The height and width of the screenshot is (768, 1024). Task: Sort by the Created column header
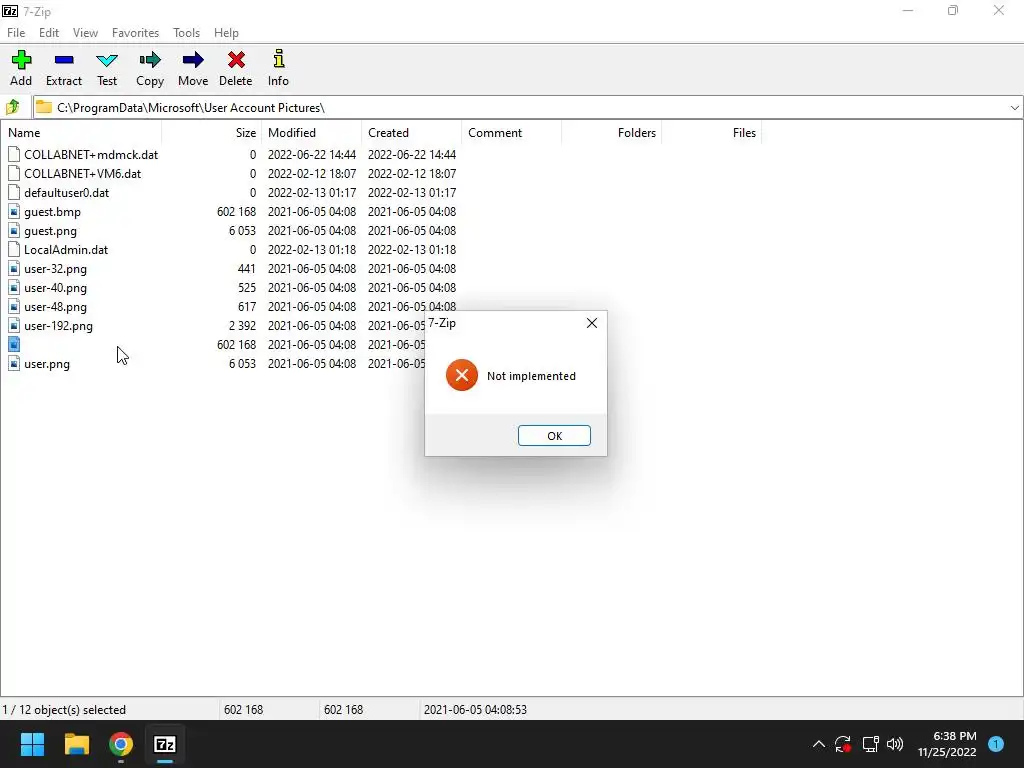click(411, 133)
